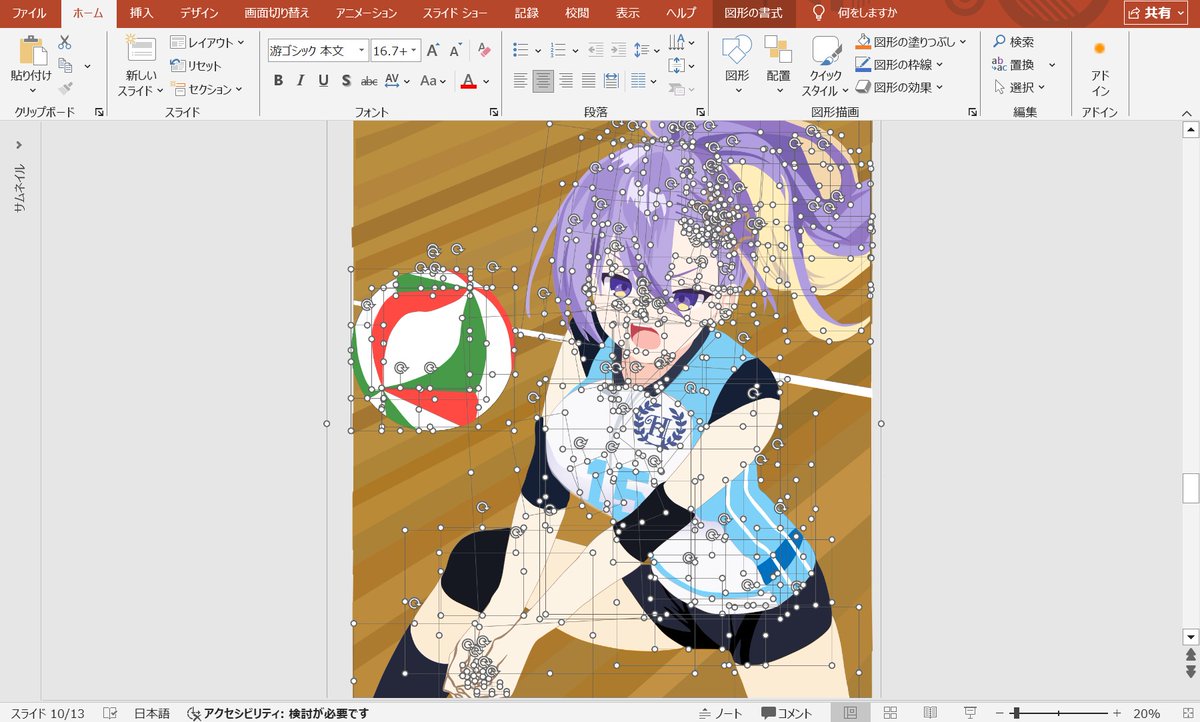This screenshot has width=1200, height=722.
Task: Click the vertical scrollbar thumb
Action: tap(1190, 487)
